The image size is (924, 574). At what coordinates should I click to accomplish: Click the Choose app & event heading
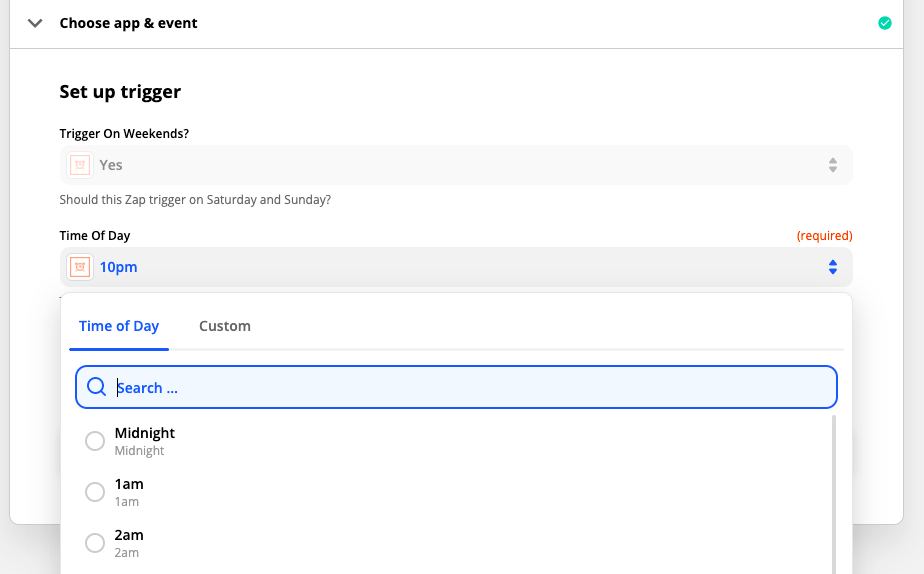coord(128,23)
